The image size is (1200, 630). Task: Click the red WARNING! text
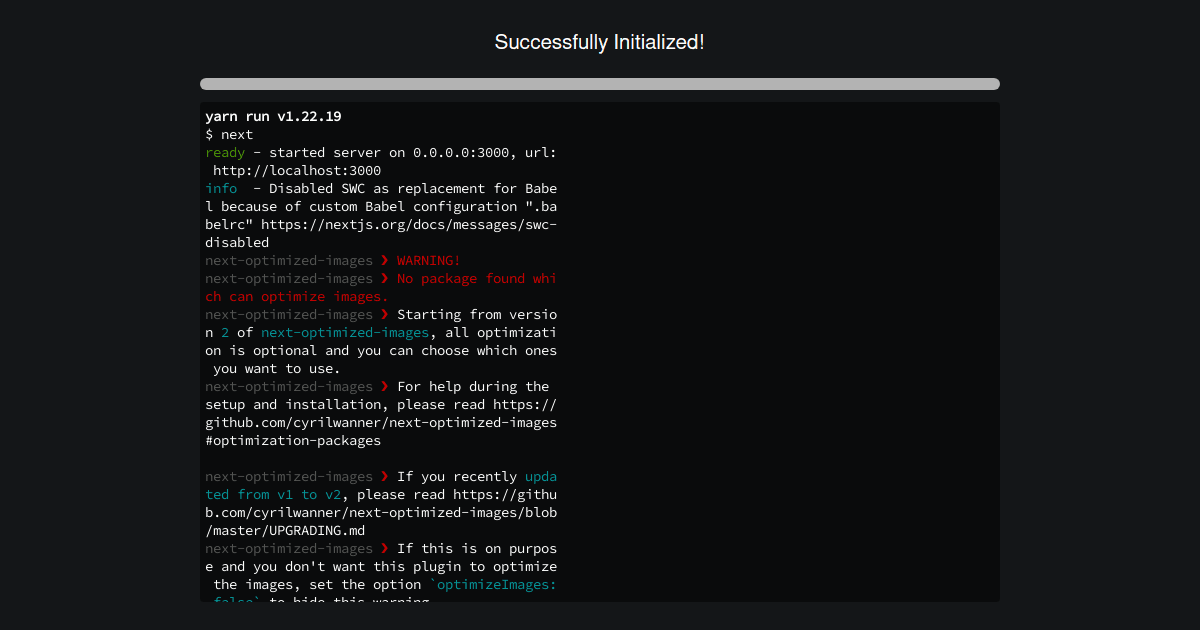point(426,260)
